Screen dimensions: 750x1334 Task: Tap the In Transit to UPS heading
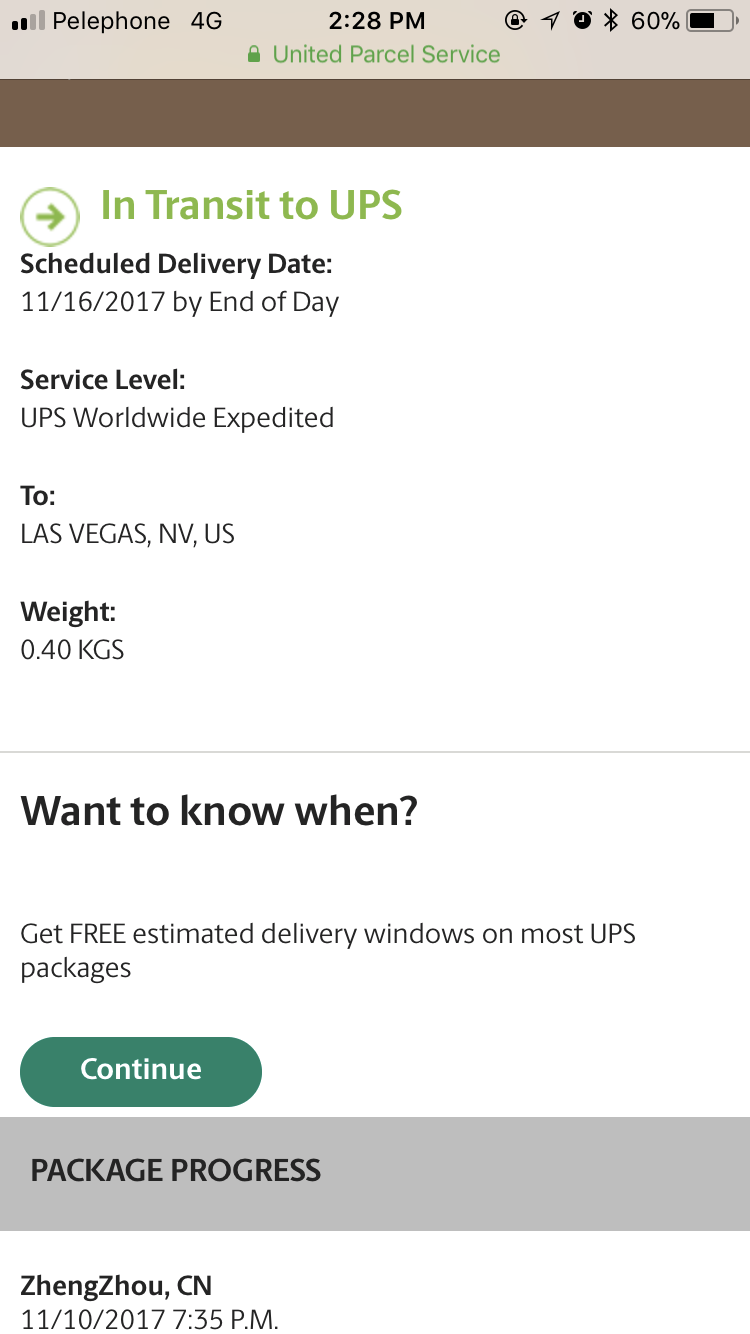(x=251, y=205)
